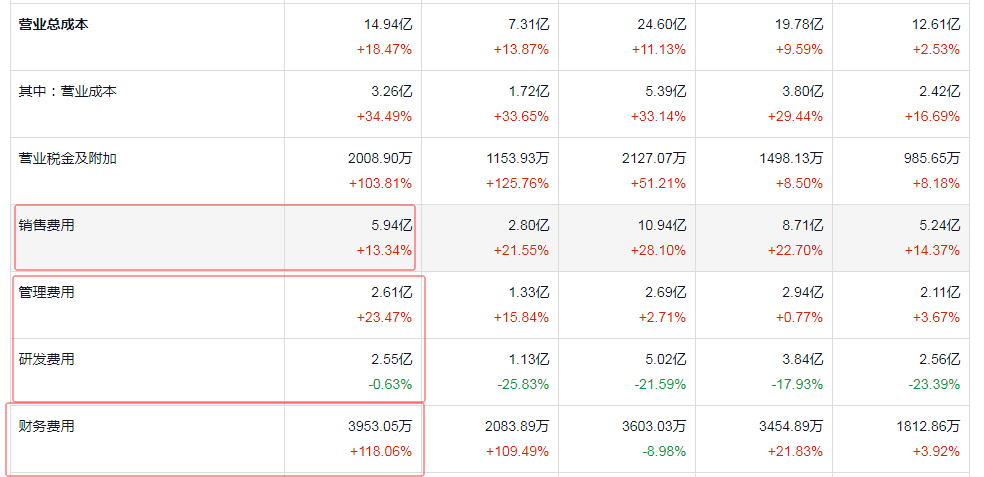Select the 其中：营业成本 row label
984x477 pixels.
click(x=67, y=91)
